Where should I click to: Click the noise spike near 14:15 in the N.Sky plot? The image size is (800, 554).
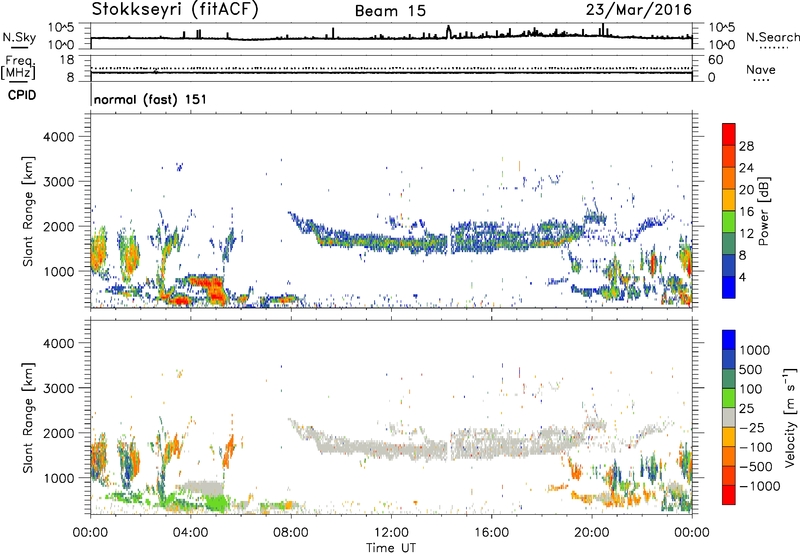click(448, 32)
